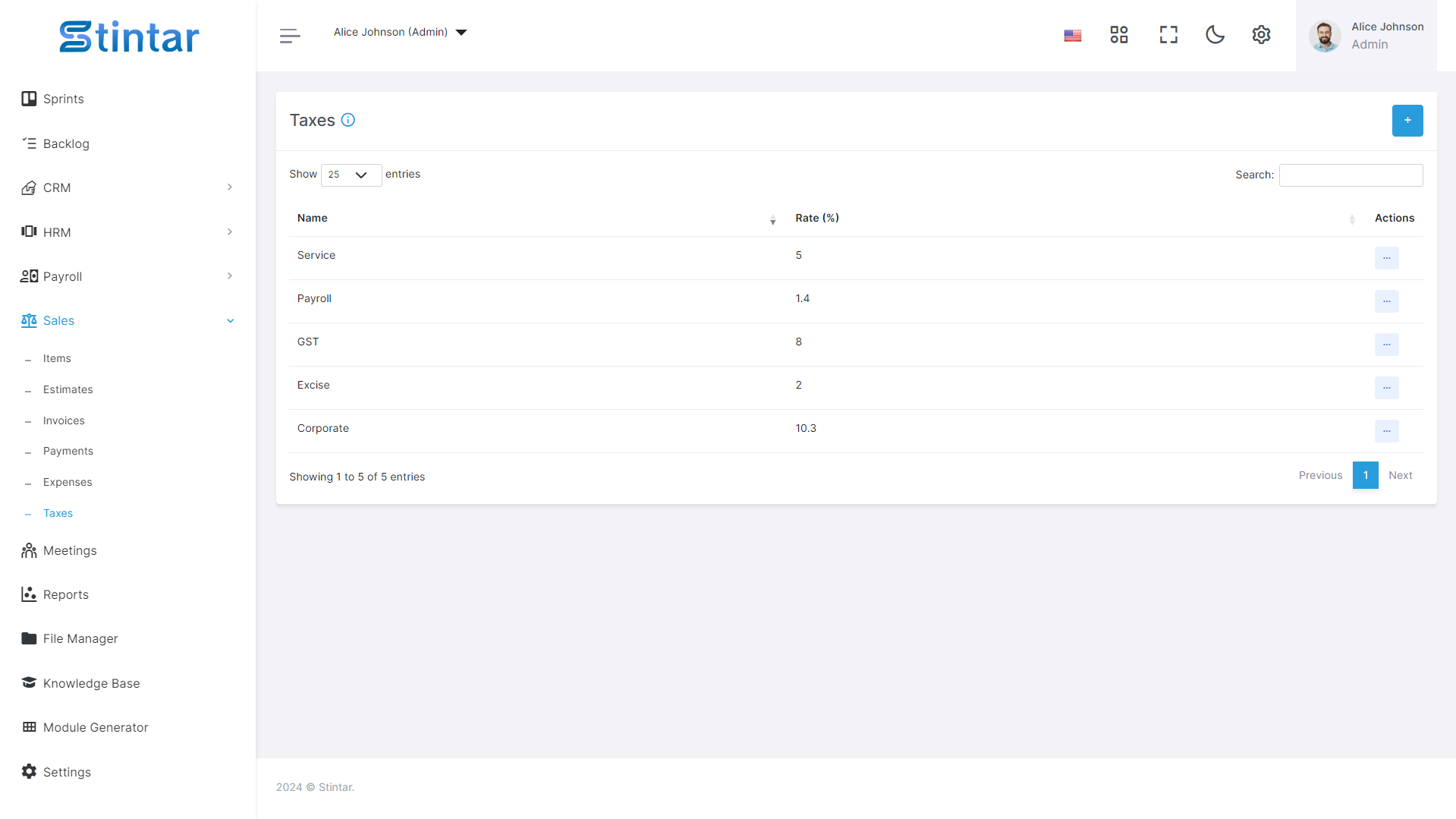Focus the Search input field
This screenshot has height=819, width=1456.
click(x=1351, y=175)
